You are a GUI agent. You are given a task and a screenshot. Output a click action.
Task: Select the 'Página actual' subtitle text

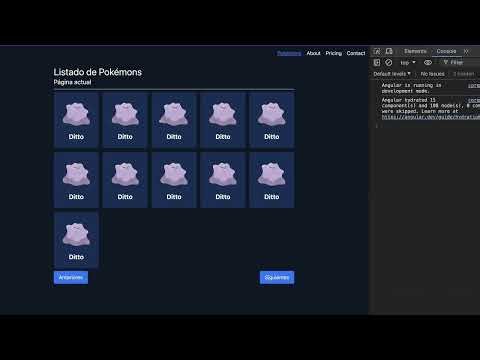(x=72, y=82)
